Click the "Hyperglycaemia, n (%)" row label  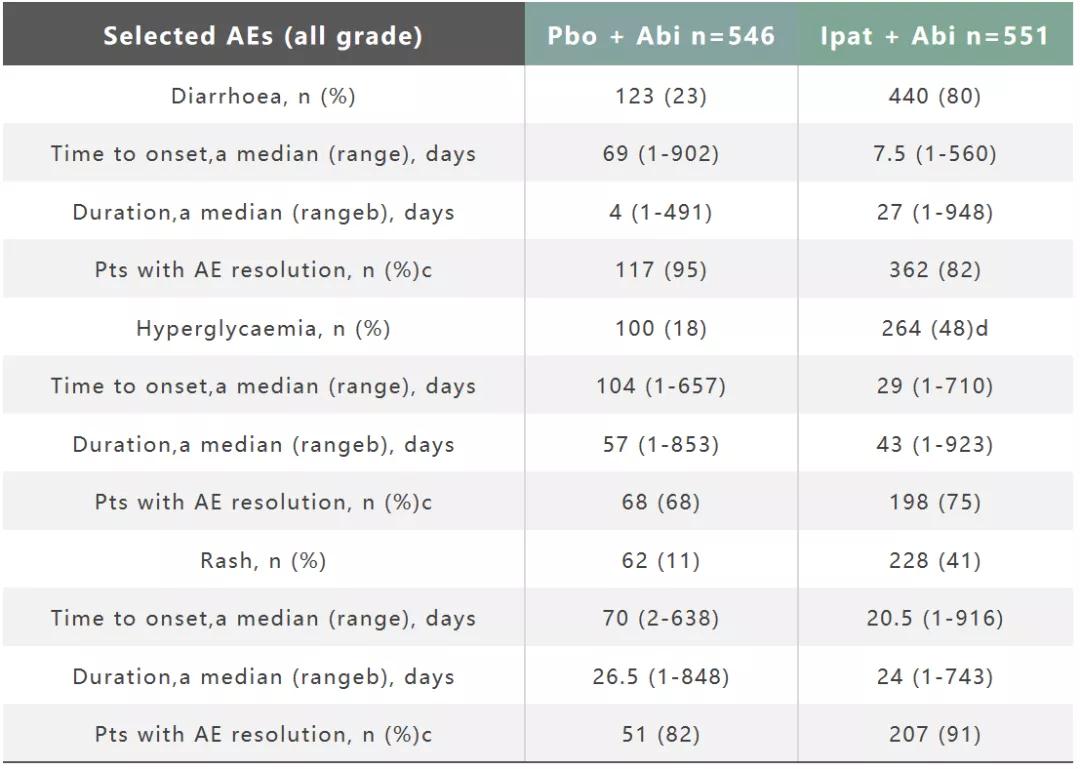click(x=263, y=328)
